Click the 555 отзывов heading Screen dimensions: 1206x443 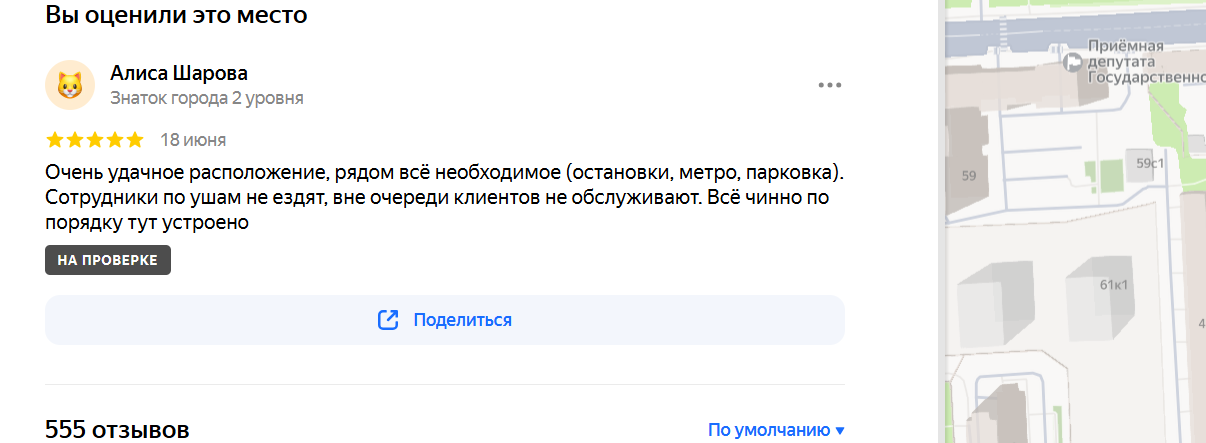(x=117, y=430)
